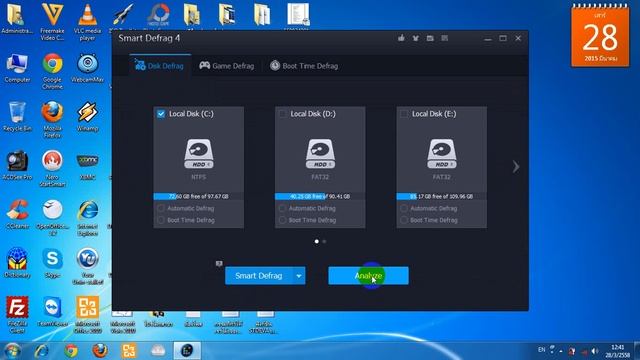Click the Windows Start button
The width and height of the screenshot is (640, 360).
(x=12, y=351)
